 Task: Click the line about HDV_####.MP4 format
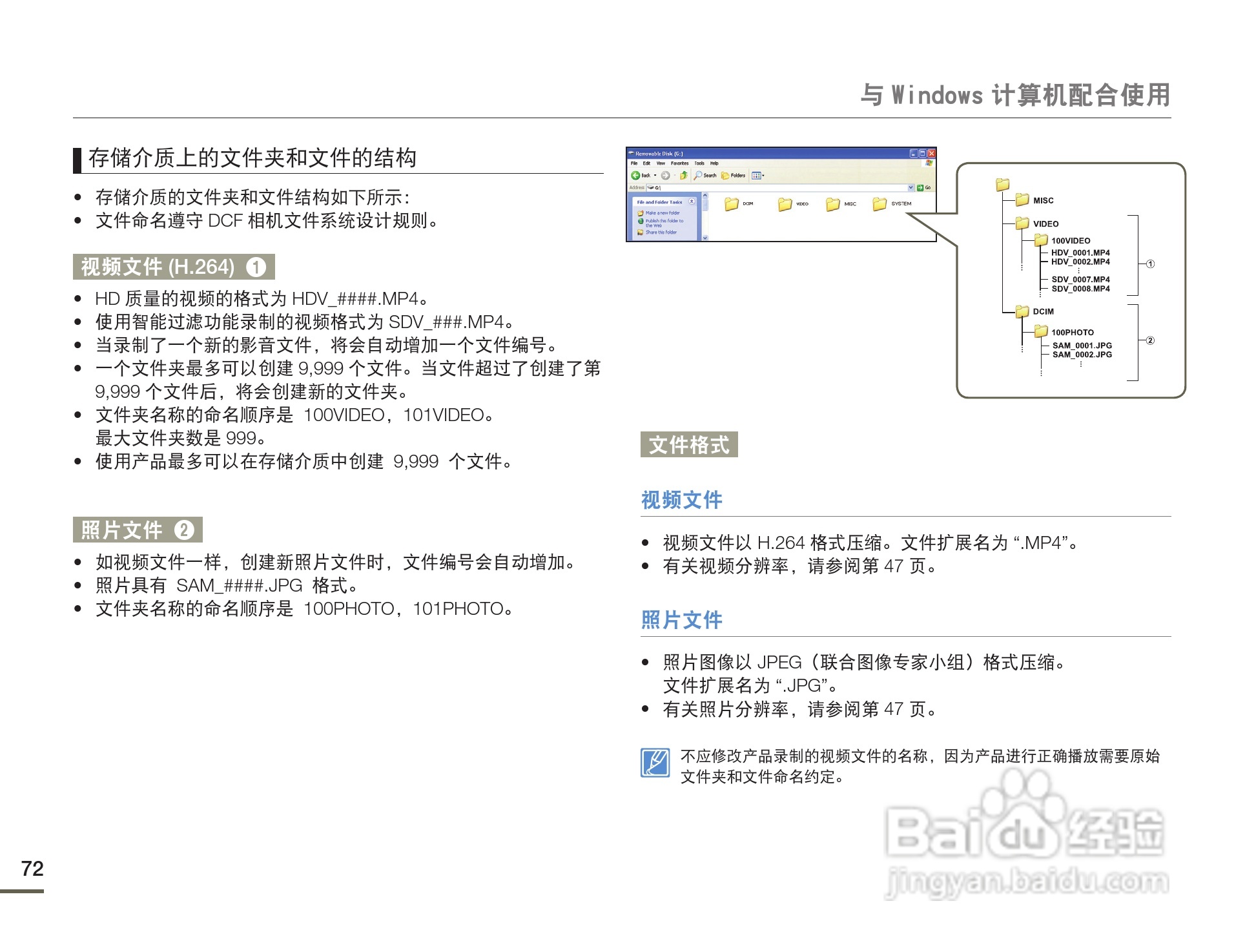coord(262,298)
